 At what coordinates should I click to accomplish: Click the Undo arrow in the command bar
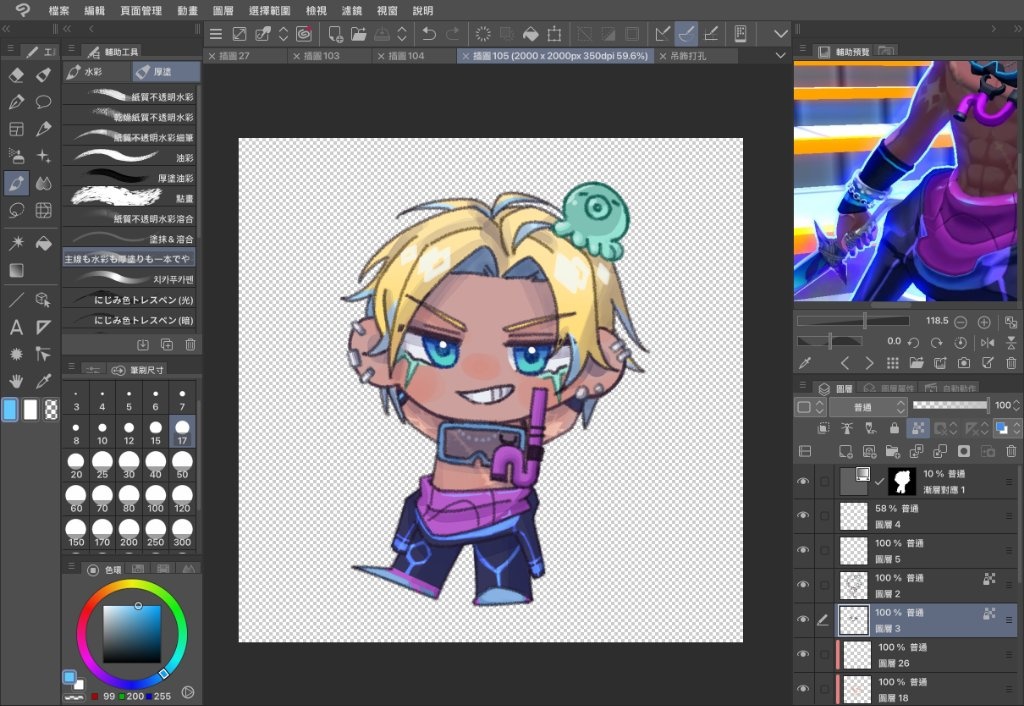(x=428, y=34)
